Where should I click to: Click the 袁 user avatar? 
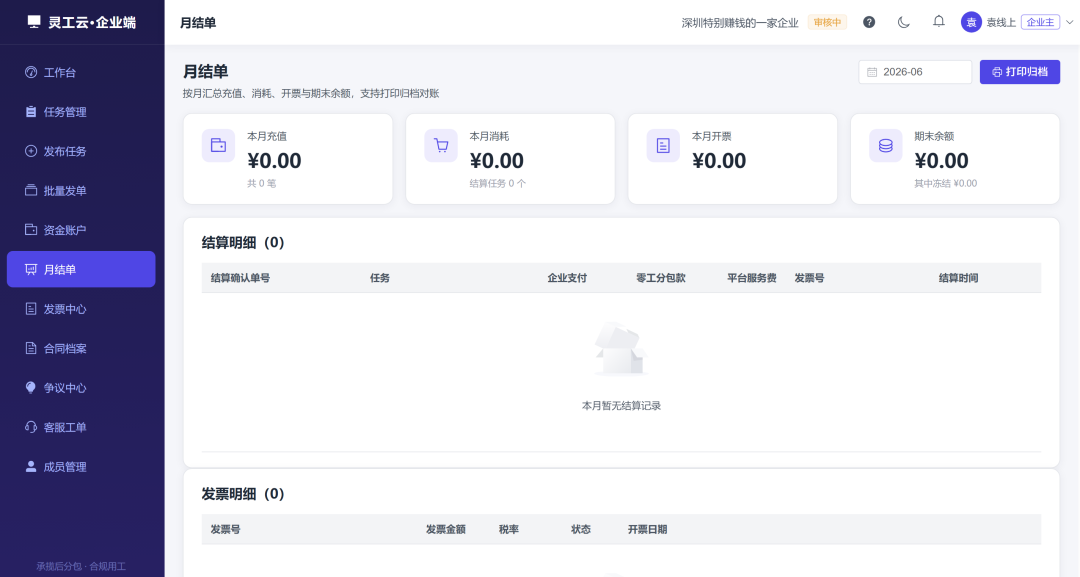(x=971, y=22)
